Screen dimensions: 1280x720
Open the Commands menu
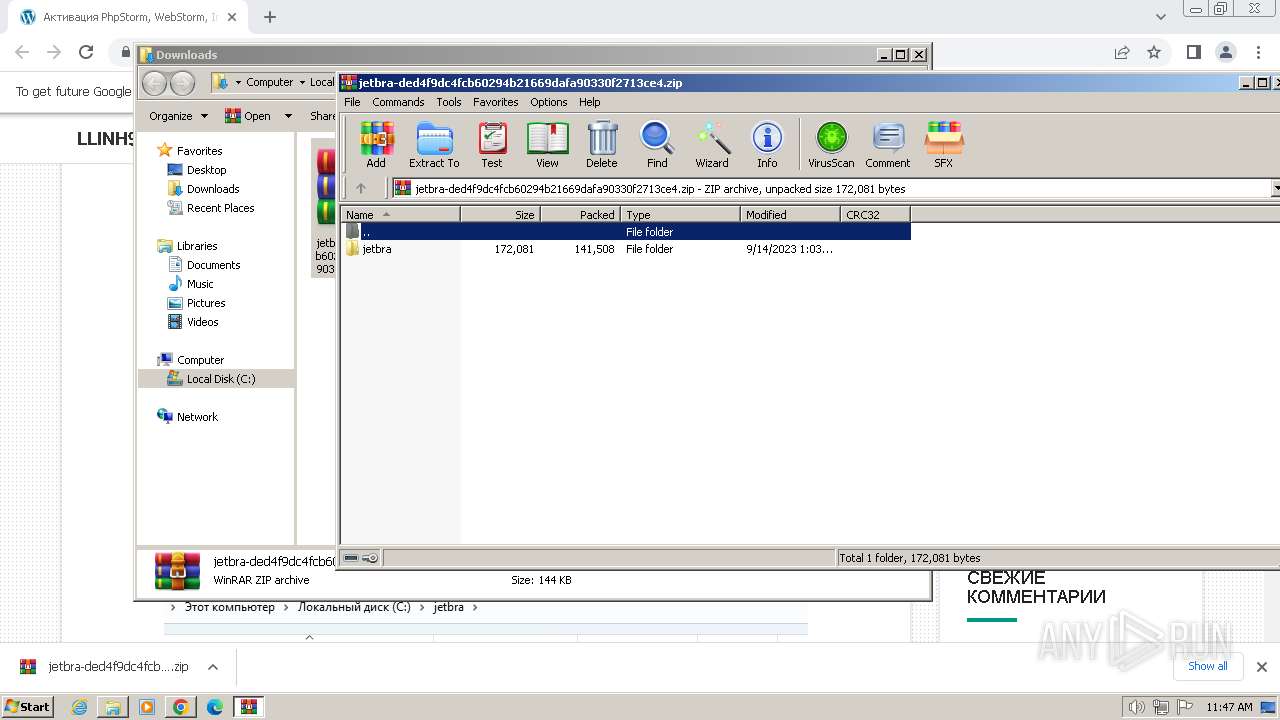click(398, 102)
